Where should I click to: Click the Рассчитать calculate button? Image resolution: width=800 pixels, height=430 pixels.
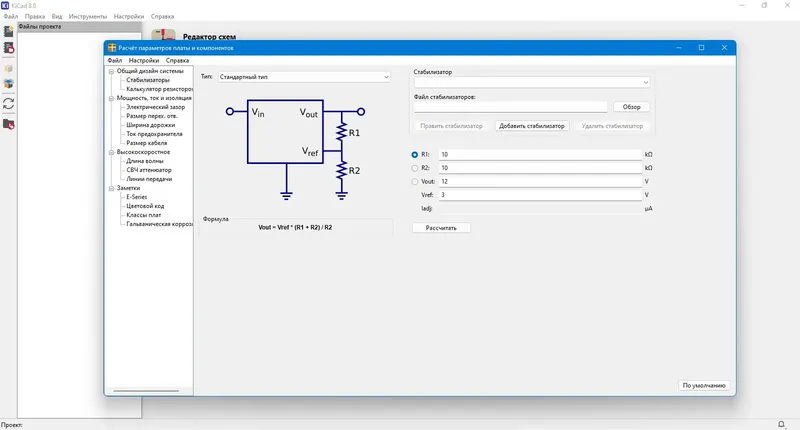click(441, 228)
